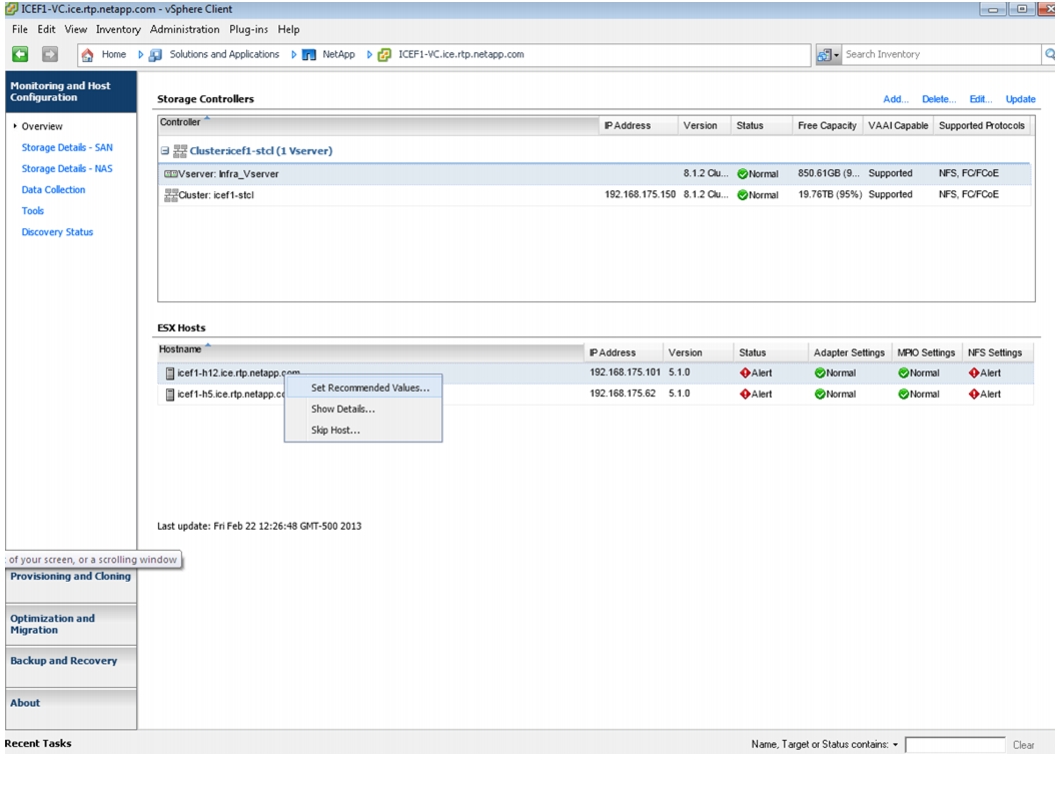Click the gray Forward navigation arrow
The image size is (1057, 796).
(x=50, y=54)
